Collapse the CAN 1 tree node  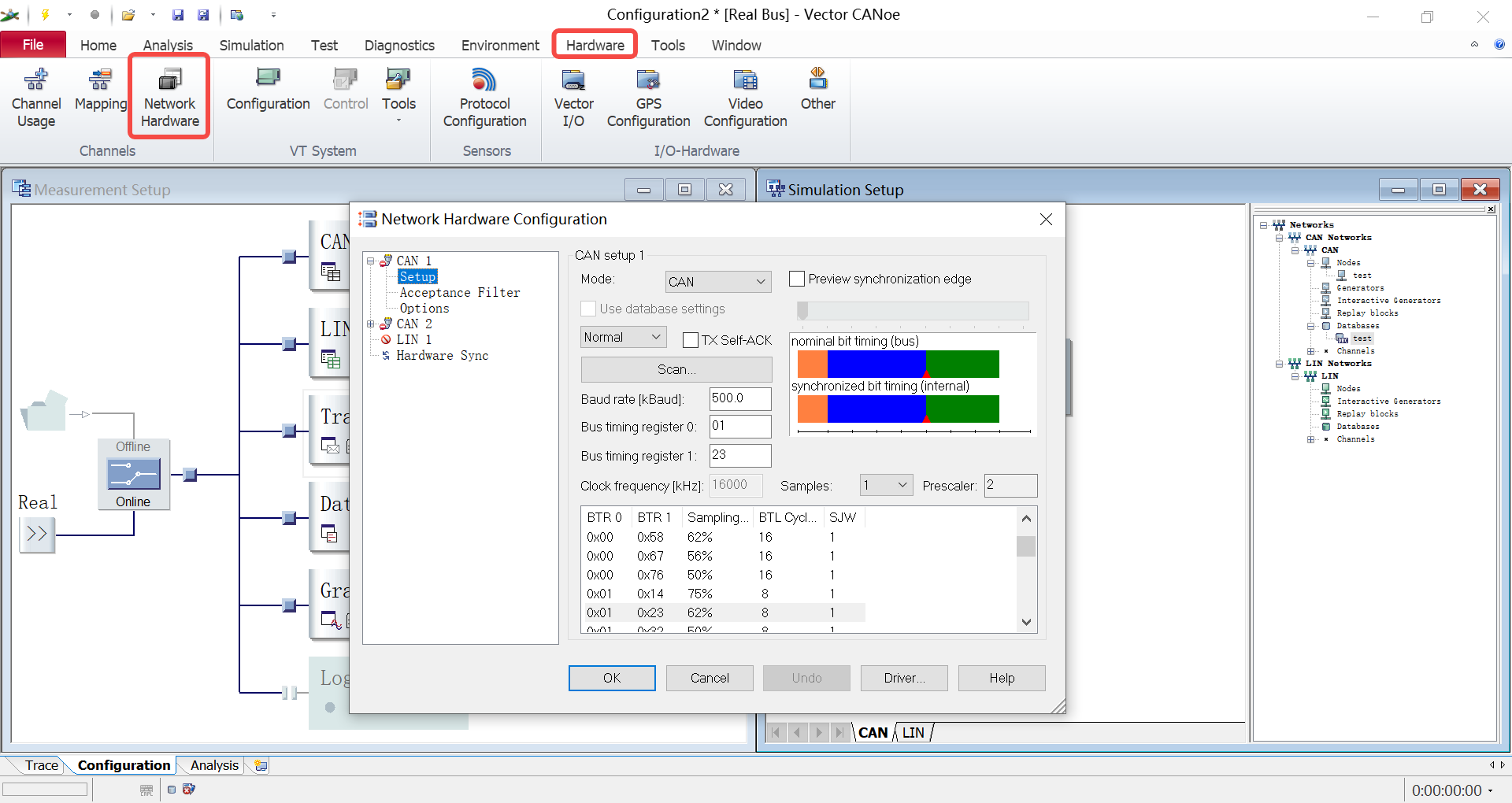click(370, 261)
